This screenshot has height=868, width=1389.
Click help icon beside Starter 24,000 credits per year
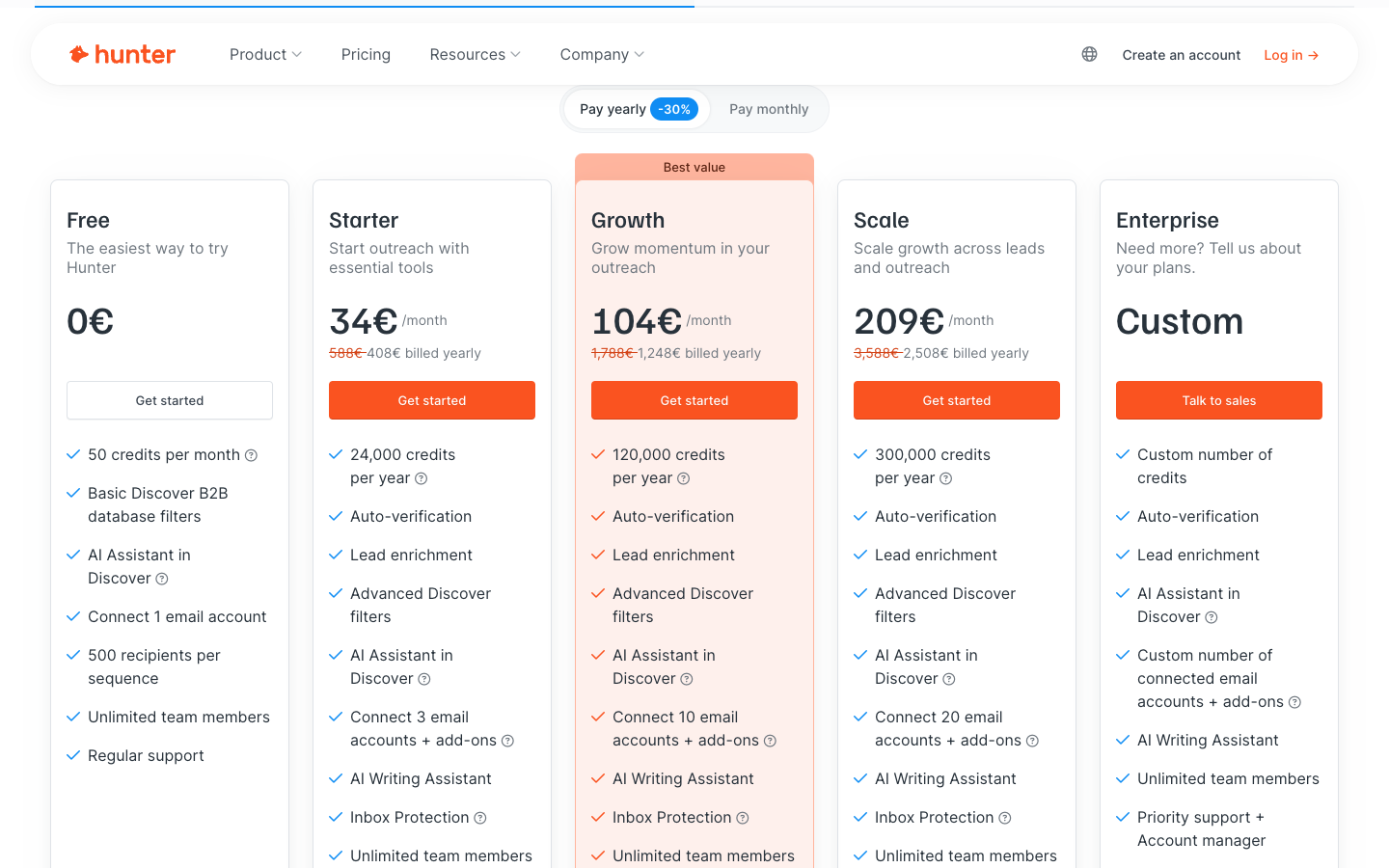(421, 478)
